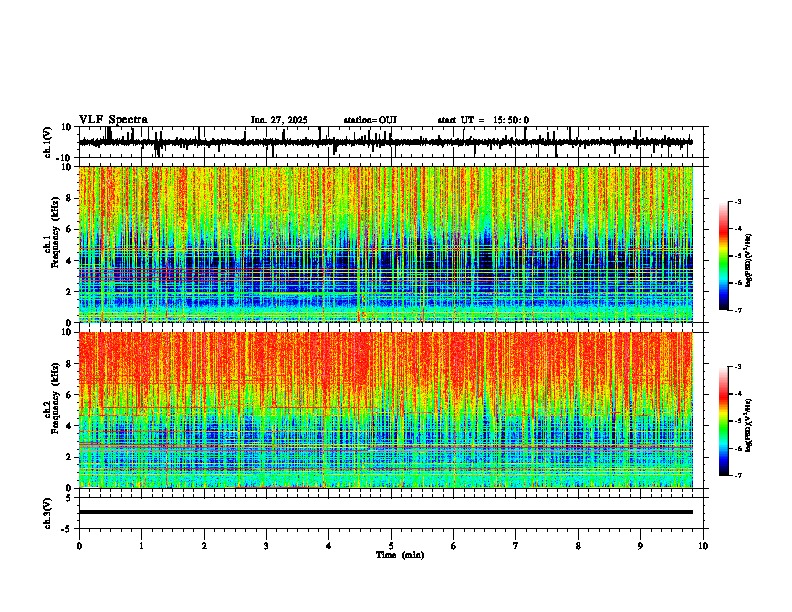Click inside the ch.1 spectrogram panel
Screen dimensions: 792x612
coord(386,244)
